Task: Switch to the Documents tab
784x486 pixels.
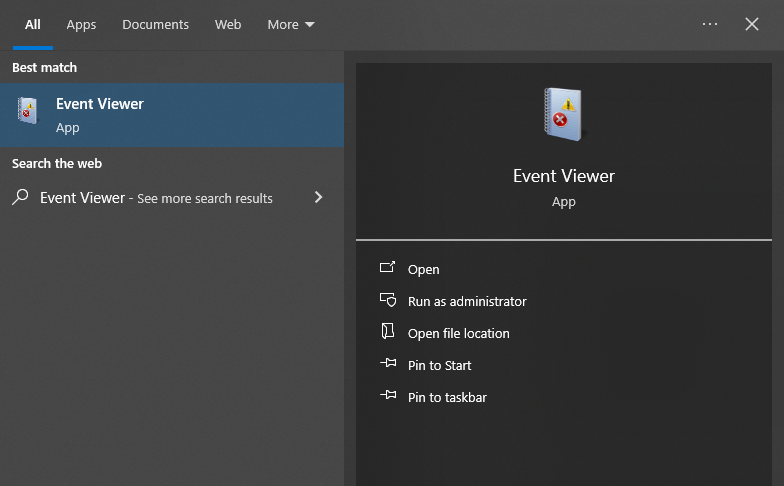Action: (x=155, y=24)
